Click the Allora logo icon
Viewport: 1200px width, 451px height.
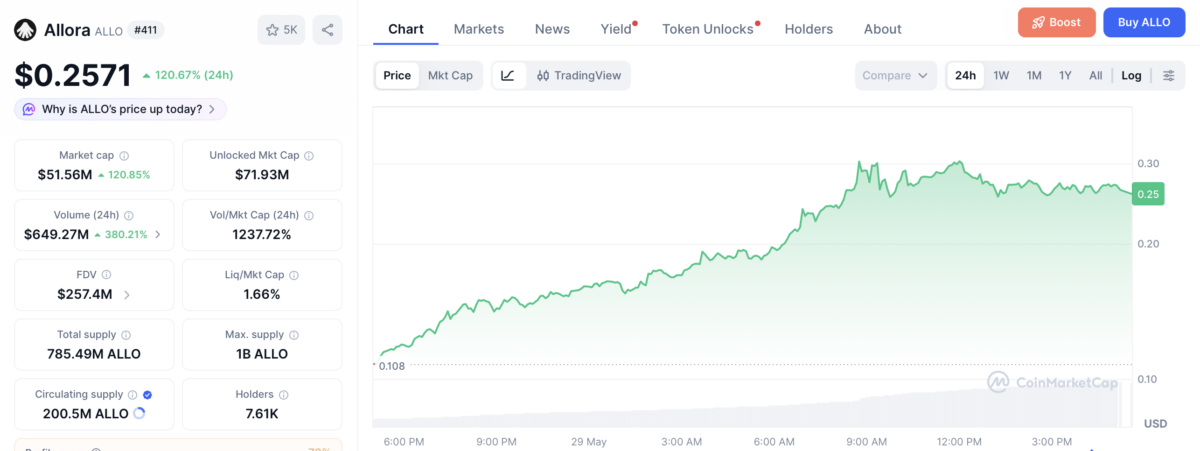(x=25, y=30)
